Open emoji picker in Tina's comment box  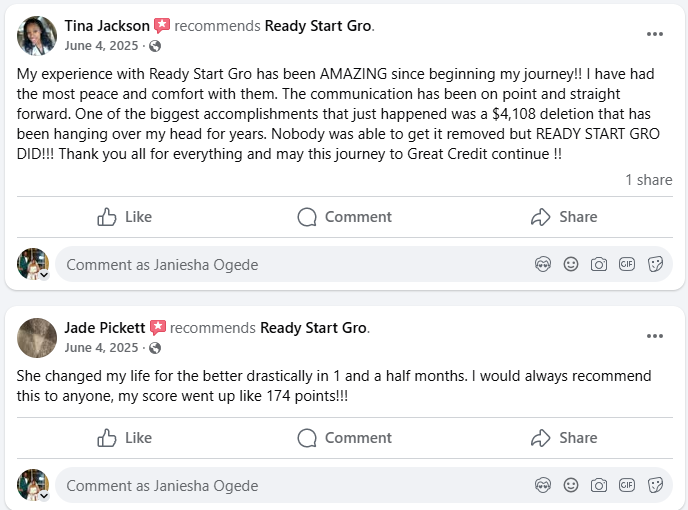tap(571, 264)
